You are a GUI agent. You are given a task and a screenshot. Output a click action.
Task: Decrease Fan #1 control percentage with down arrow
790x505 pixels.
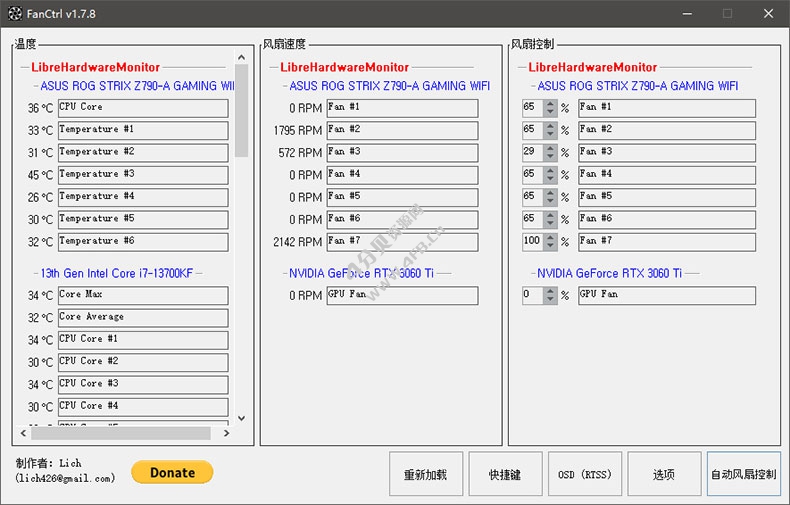pyautogui.click(x=550, y=112)
